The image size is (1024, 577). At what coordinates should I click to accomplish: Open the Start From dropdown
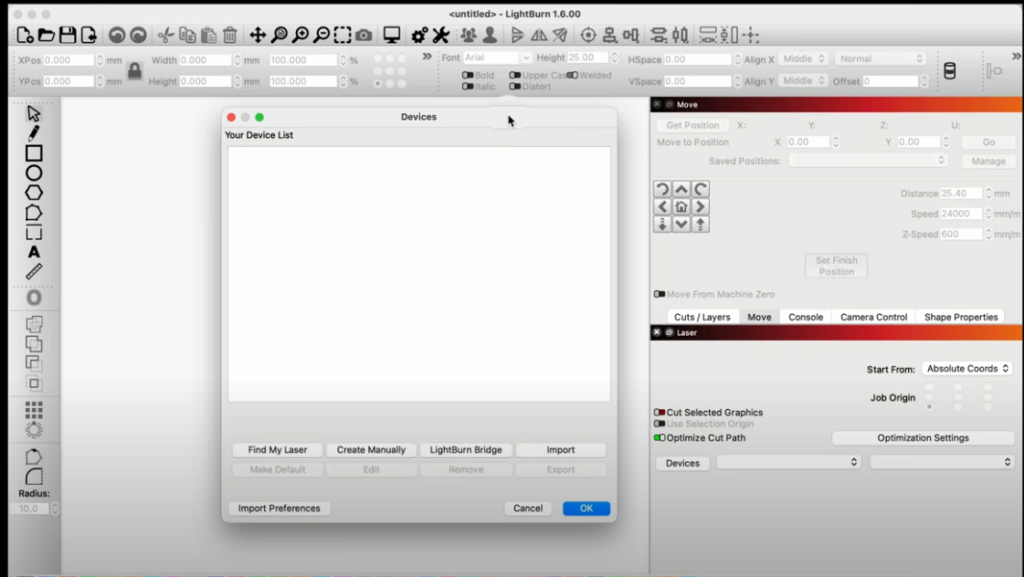(967, 369)
